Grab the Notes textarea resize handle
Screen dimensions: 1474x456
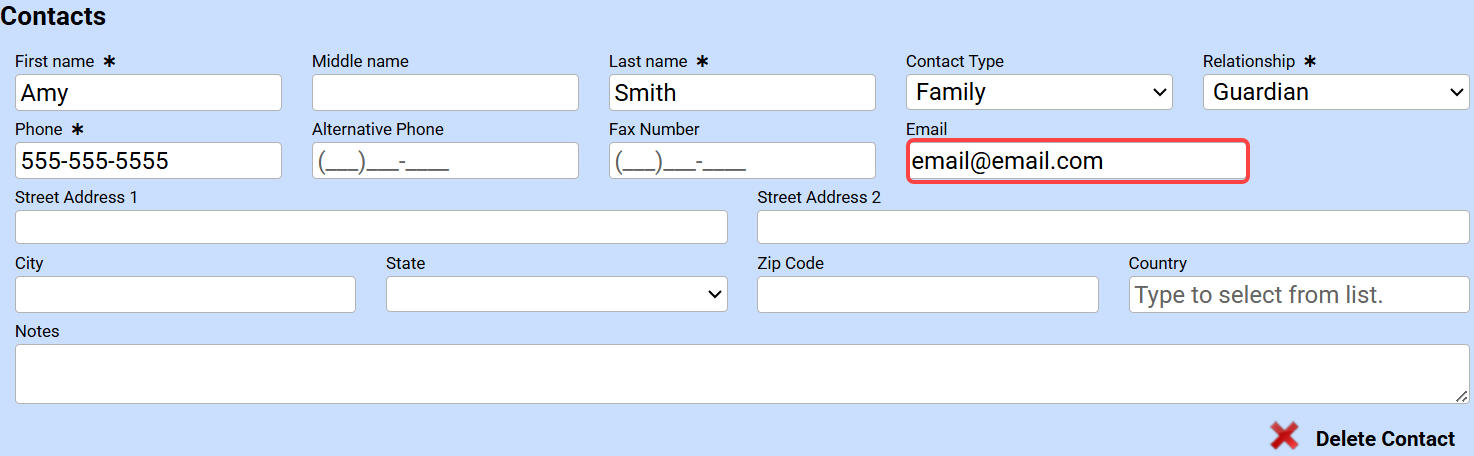click(1463, 397)
